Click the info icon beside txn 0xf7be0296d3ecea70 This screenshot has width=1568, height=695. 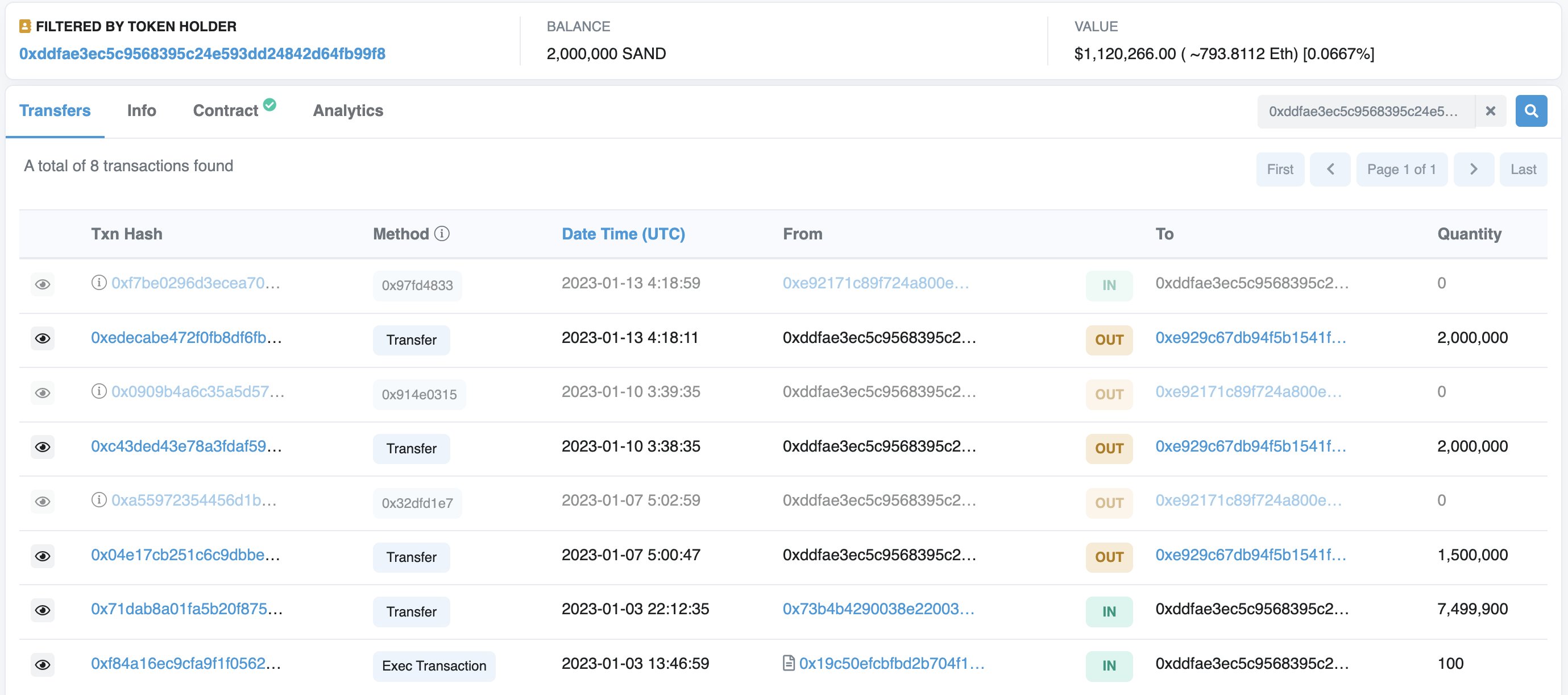pyautogui.click(x=99, y=283)
